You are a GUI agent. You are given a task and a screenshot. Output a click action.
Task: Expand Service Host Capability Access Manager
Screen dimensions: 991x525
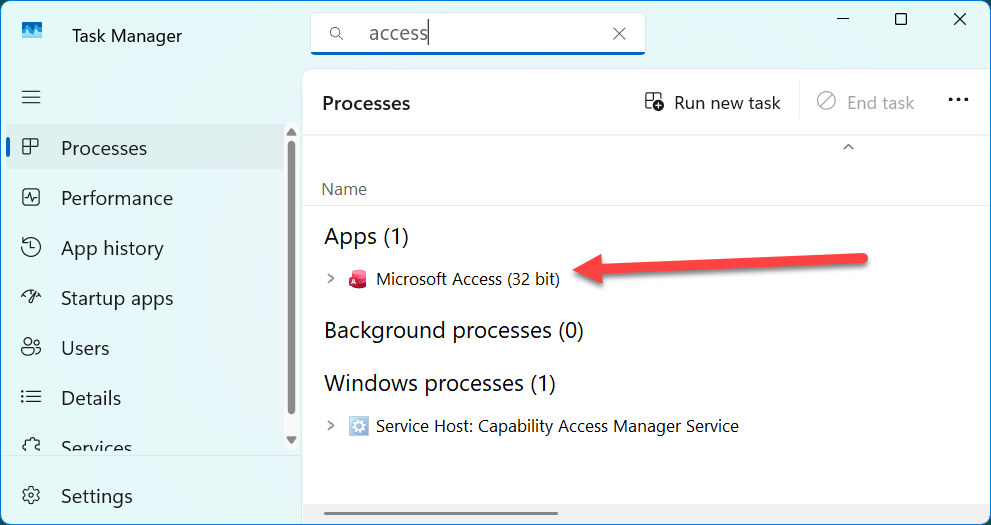coord(330,426)
